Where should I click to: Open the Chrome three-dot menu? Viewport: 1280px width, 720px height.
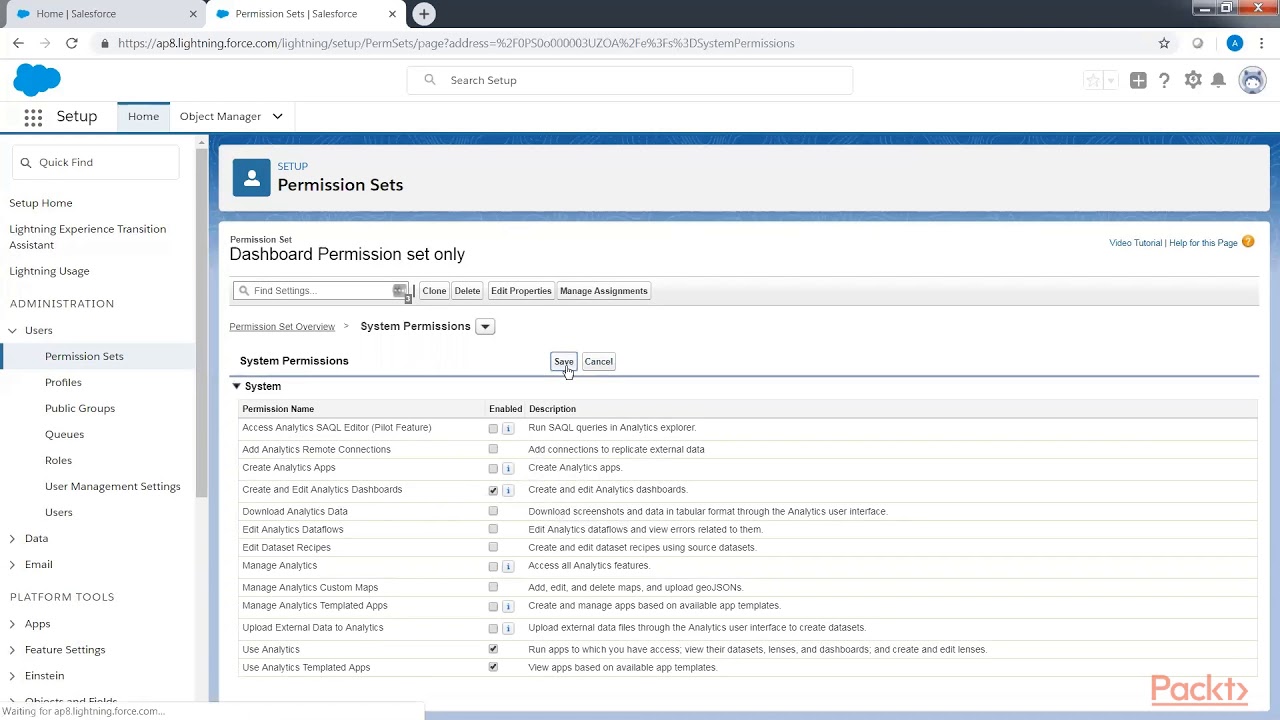click(1262, 43)
